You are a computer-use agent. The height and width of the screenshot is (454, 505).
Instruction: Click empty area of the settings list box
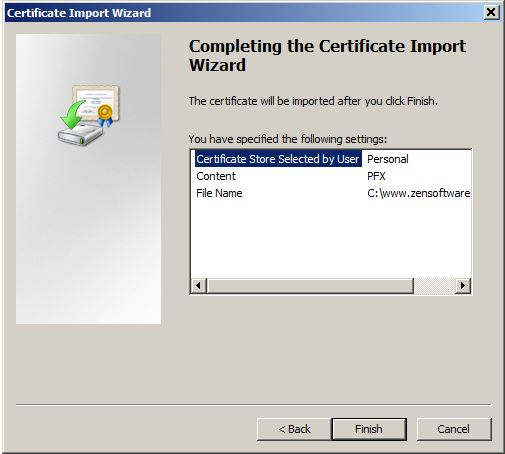coord(331,240)
